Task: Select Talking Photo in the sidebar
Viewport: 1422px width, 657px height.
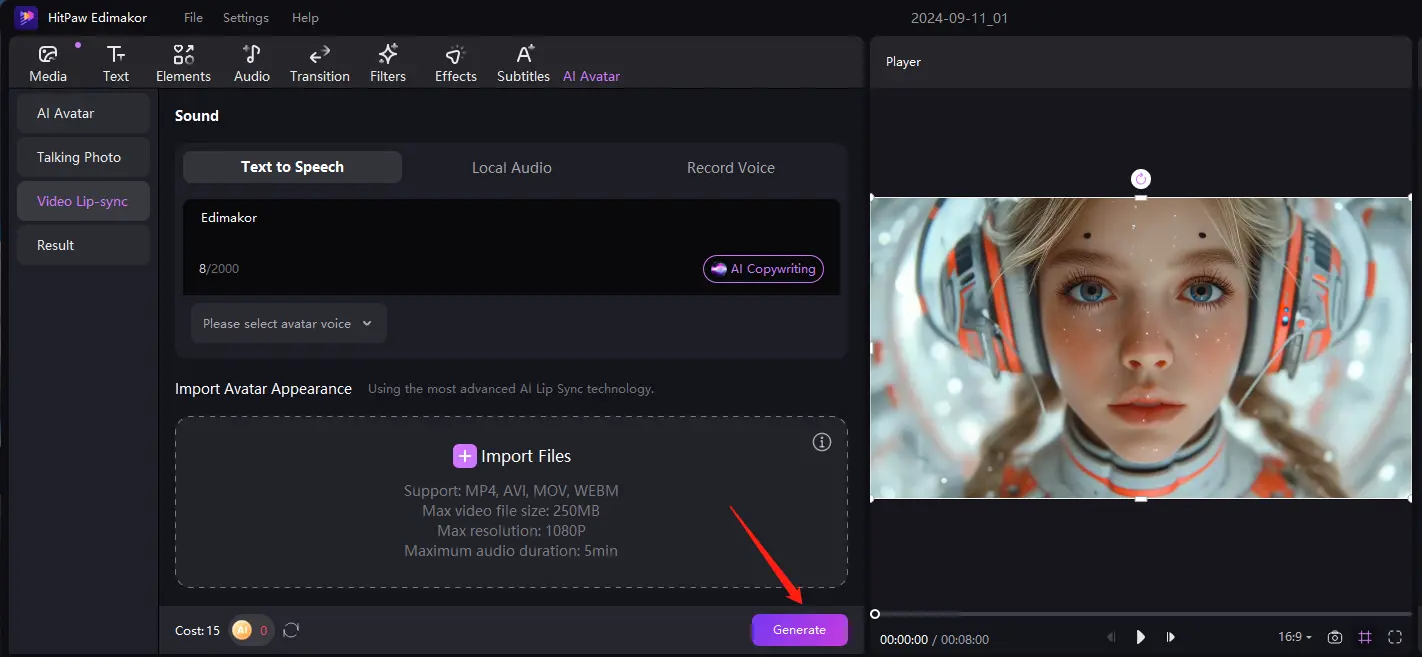Action: (83, 157)
